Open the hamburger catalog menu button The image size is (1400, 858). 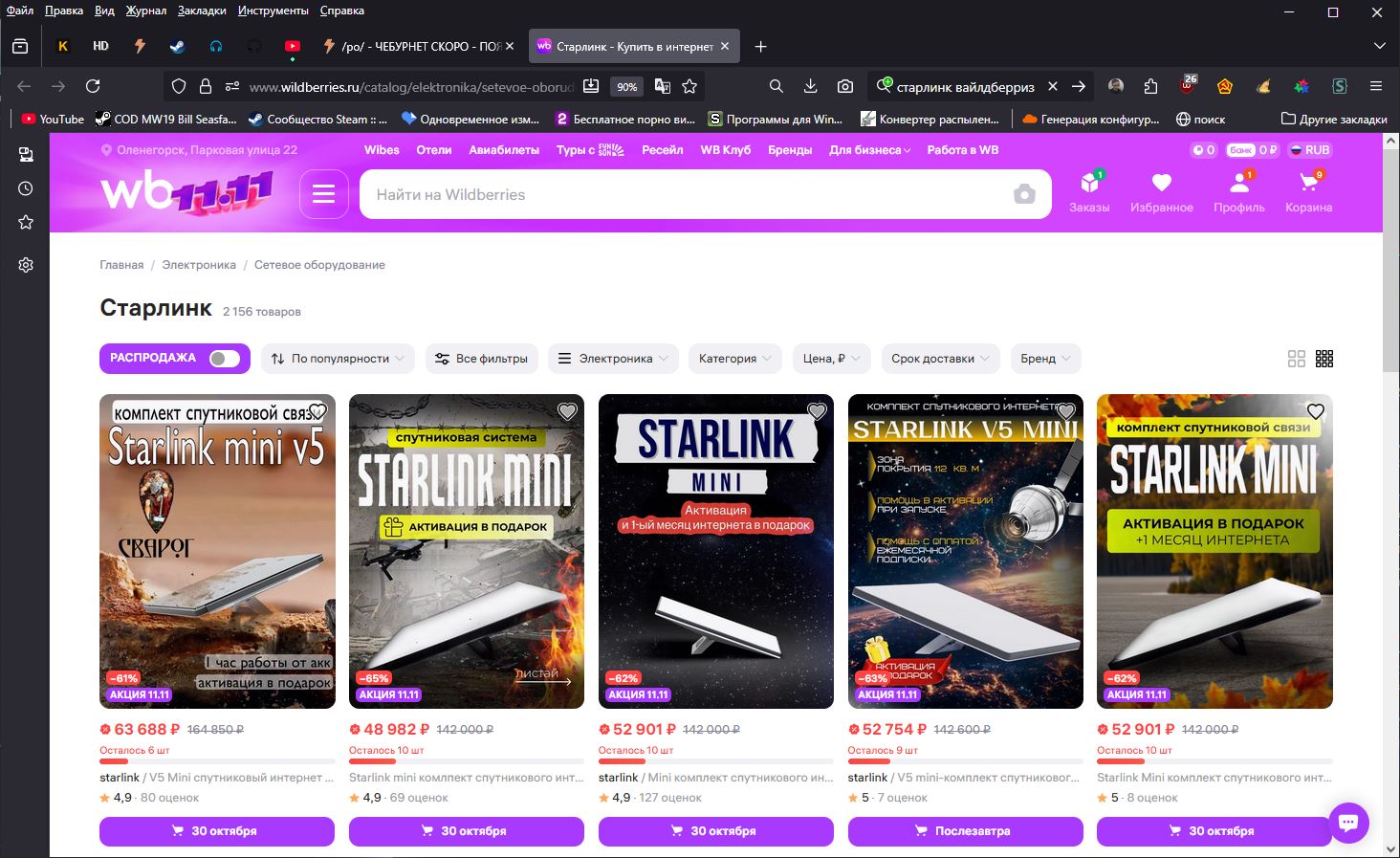click(323, 194)
